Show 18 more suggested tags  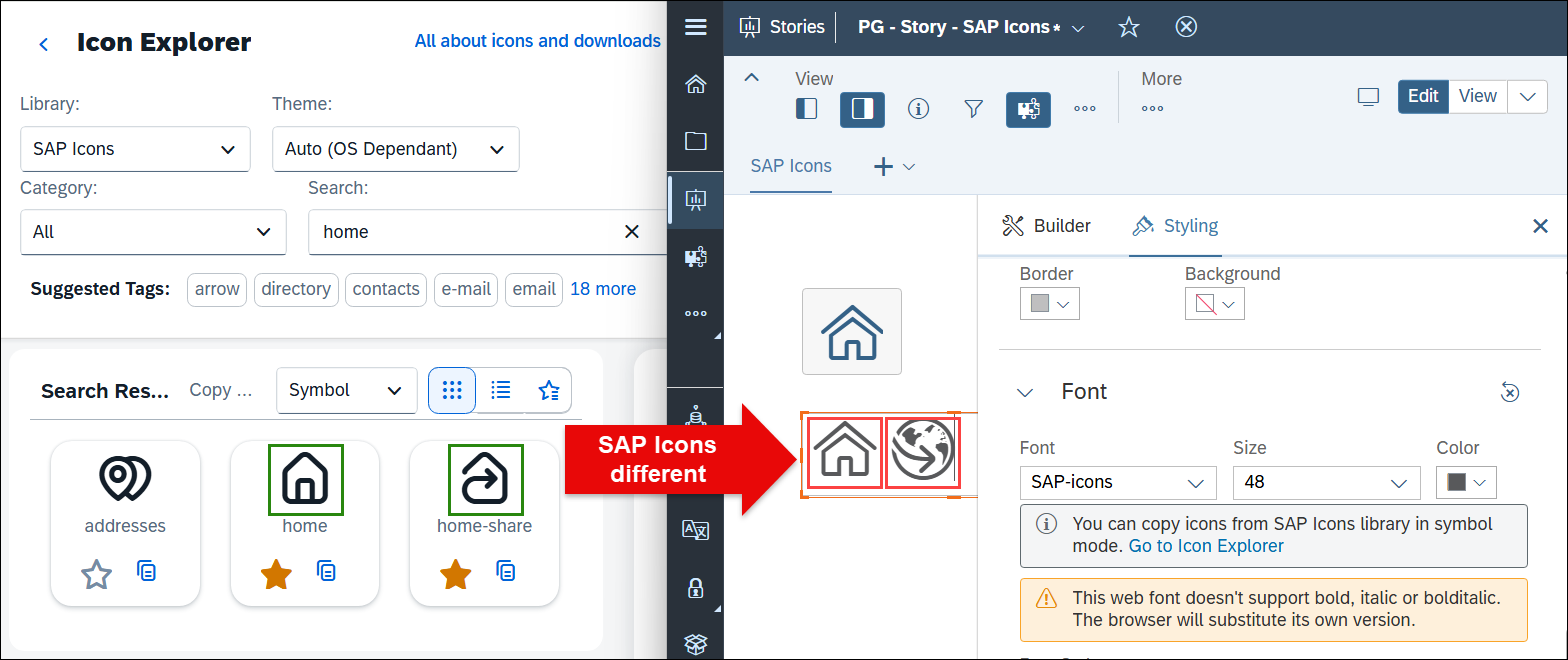[603, 289]
